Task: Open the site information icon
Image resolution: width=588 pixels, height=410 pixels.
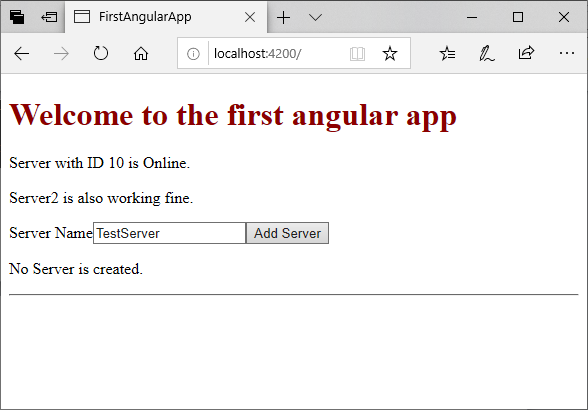Action: [193, 54]
